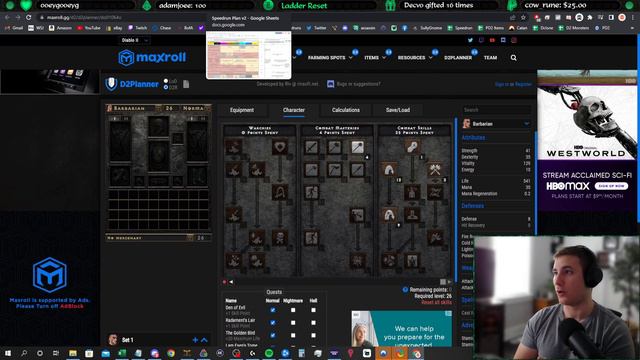The image size is (640, 360).
Task: Select the Find Item skill icon
Action: pyautogui.click(x=280, y=192)
